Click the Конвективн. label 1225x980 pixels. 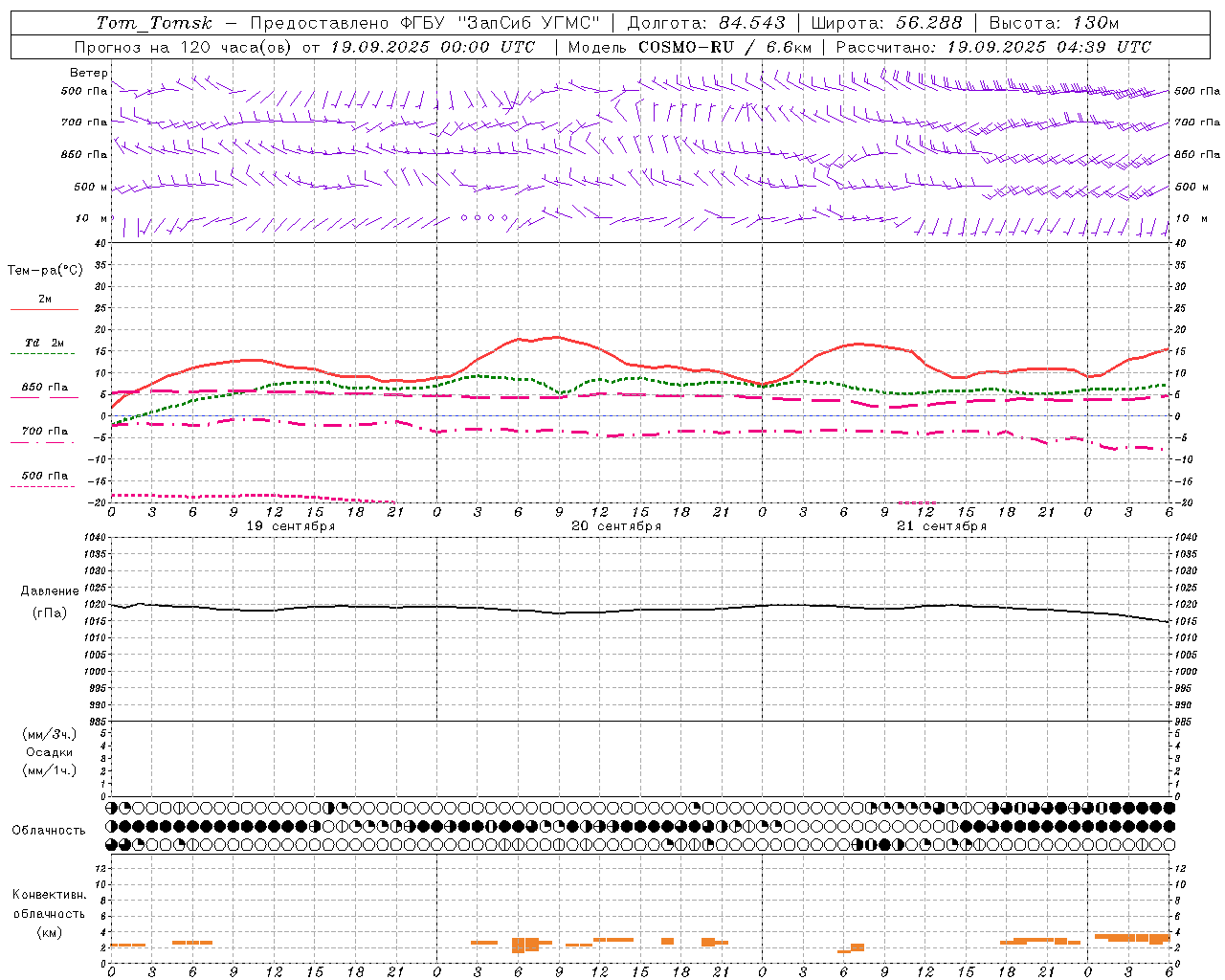(x=50, y=895)
